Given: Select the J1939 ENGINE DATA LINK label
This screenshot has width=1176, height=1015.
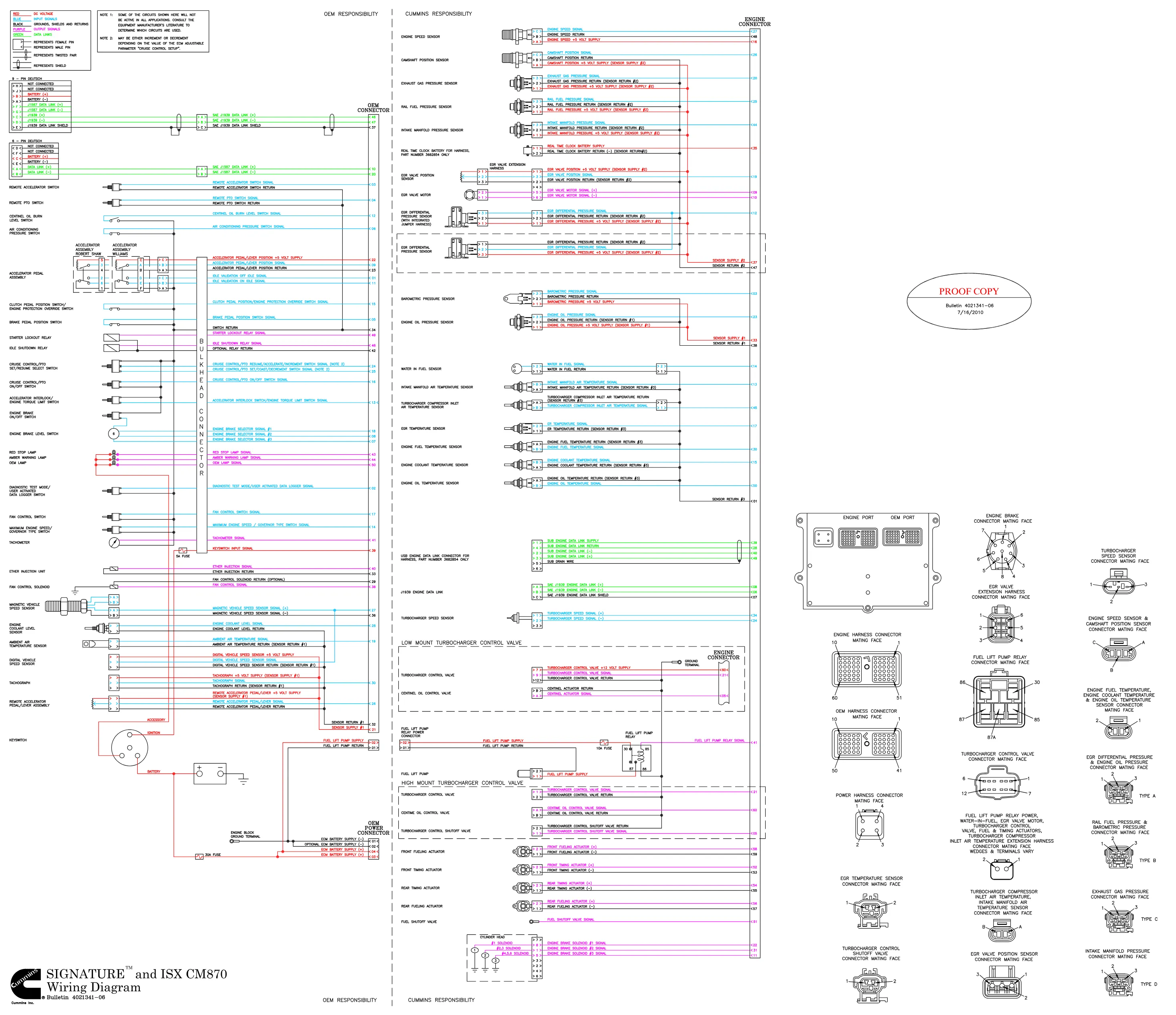Looking at the screenshot, I should tap(422, 592).
